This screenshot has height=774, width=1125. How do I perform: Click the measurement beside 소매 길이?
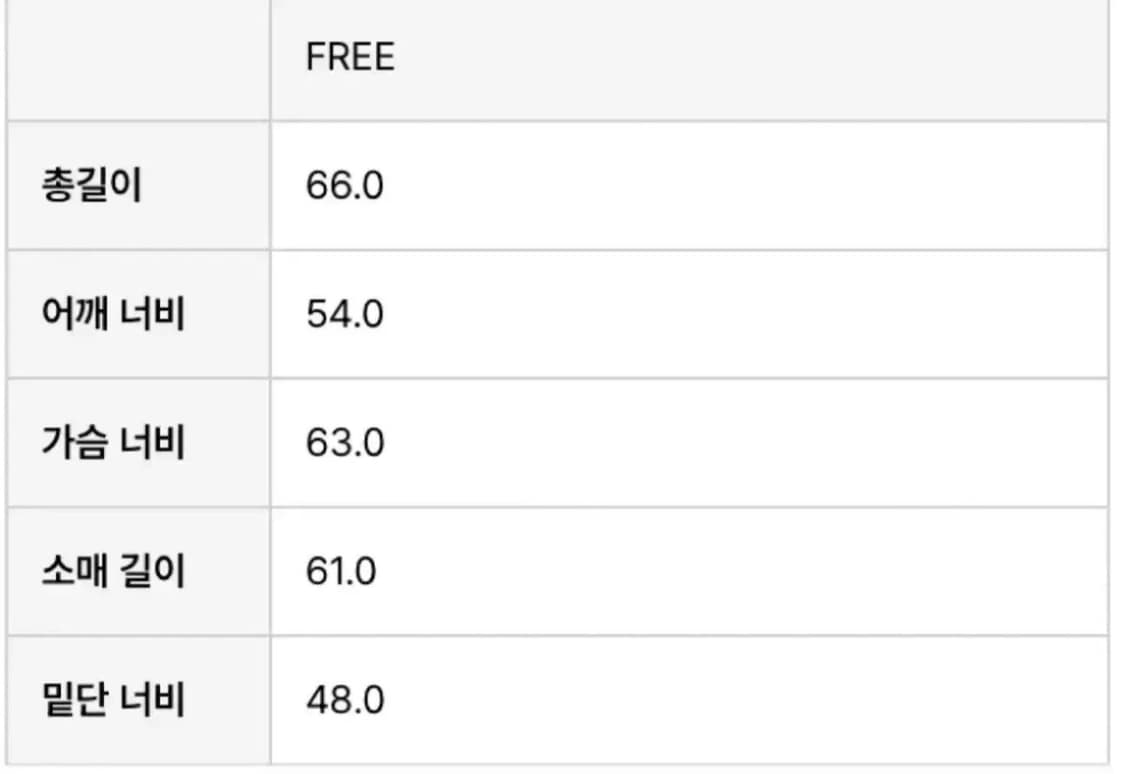(341, 572)
